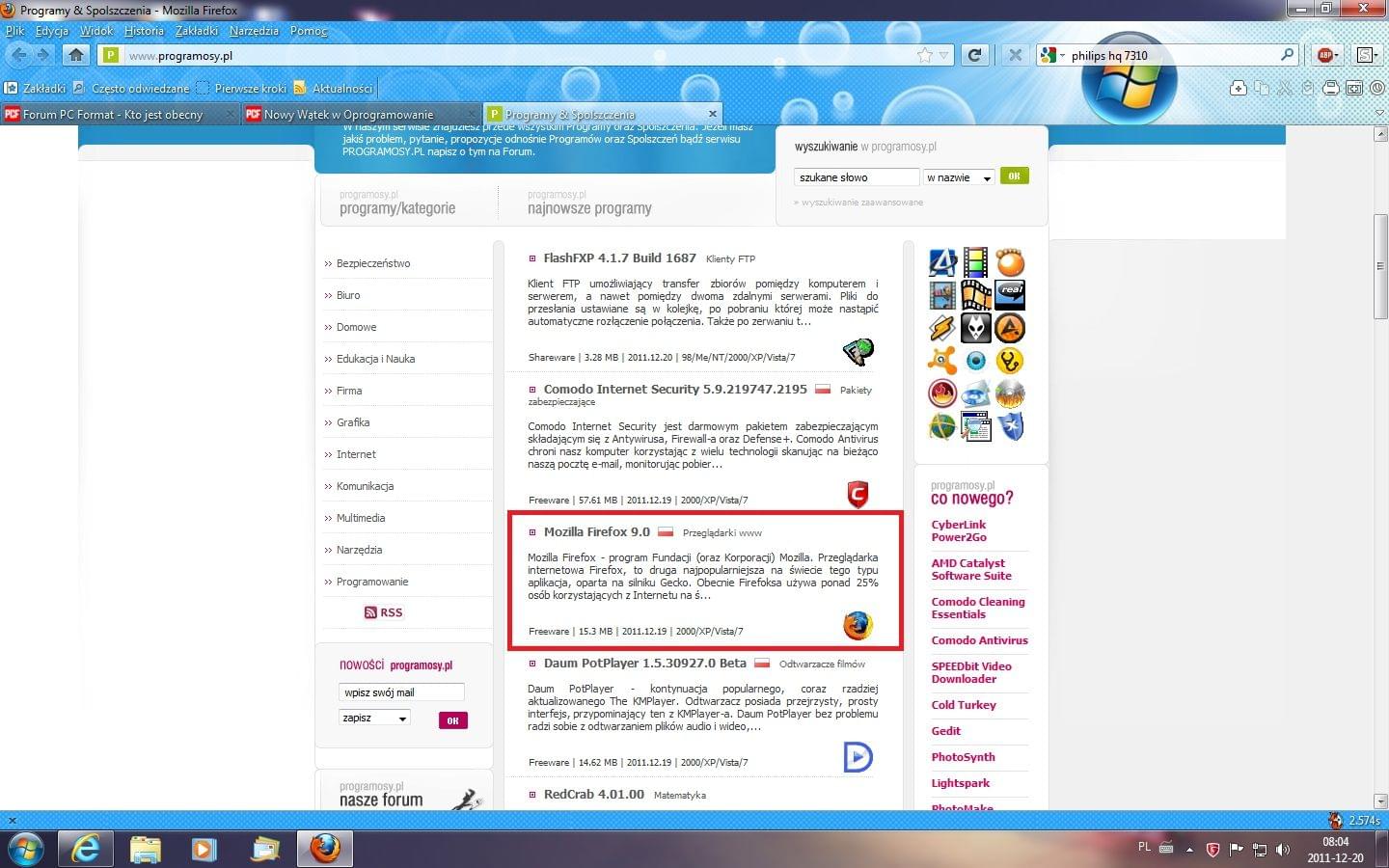Click the Back navigation arrow
This screenshot has height=868, width=1389.
[x=18, y=55]
